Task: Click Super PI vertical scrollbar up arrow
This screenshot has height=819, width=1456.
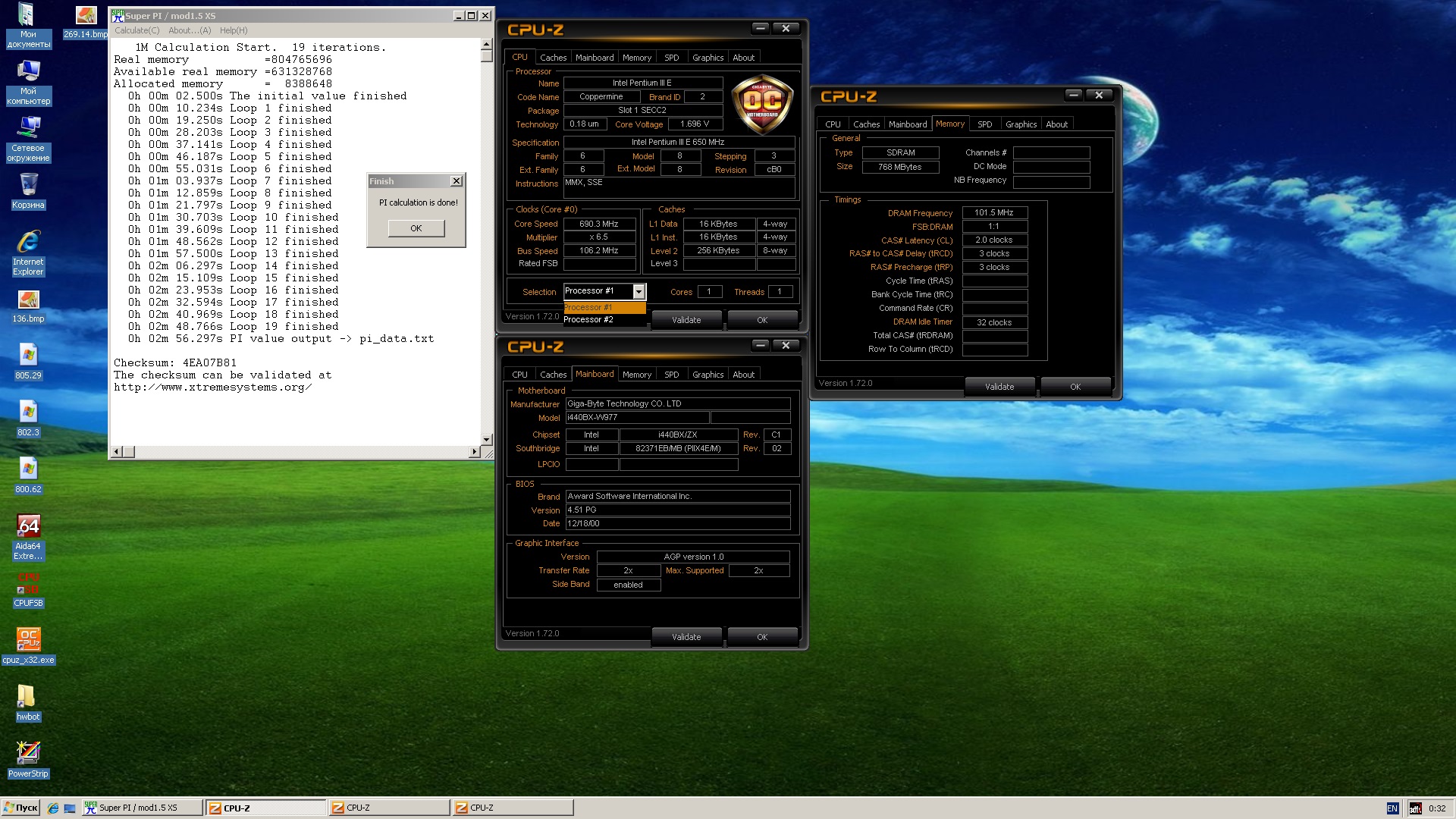Action: coord(487,44)
